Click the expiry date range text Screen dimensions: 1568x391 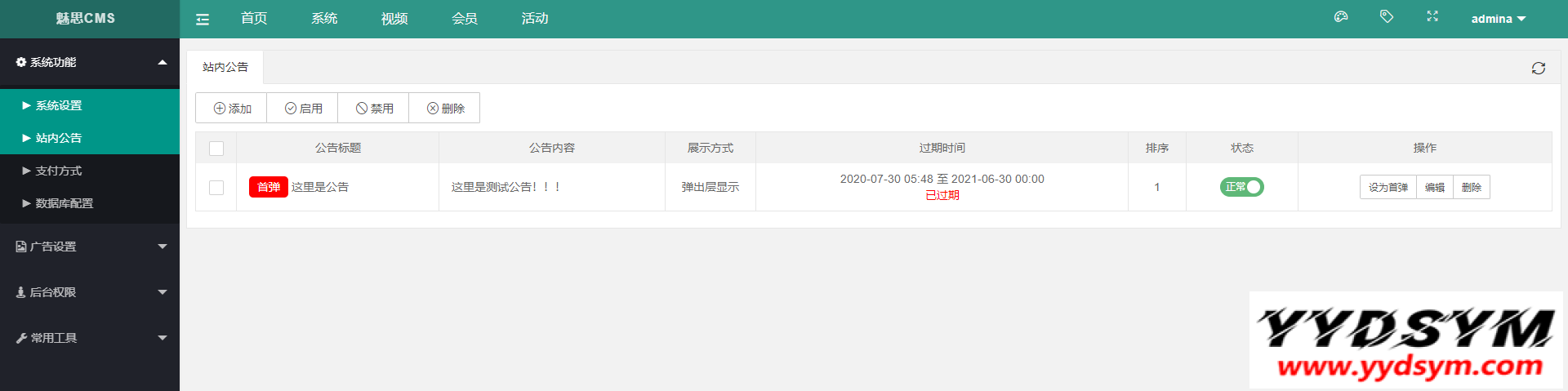(942, 179)
